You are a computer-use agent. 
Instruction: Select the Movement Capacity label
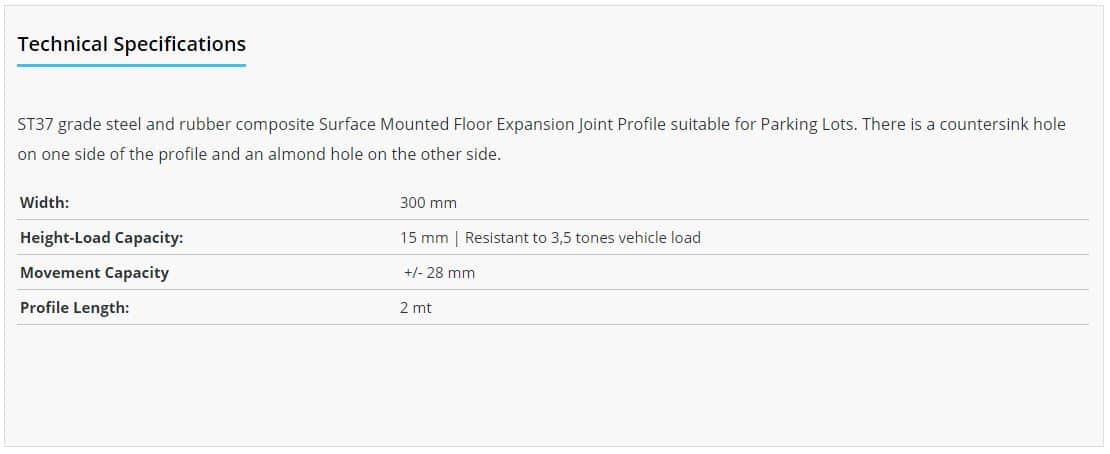pos(94,273)
